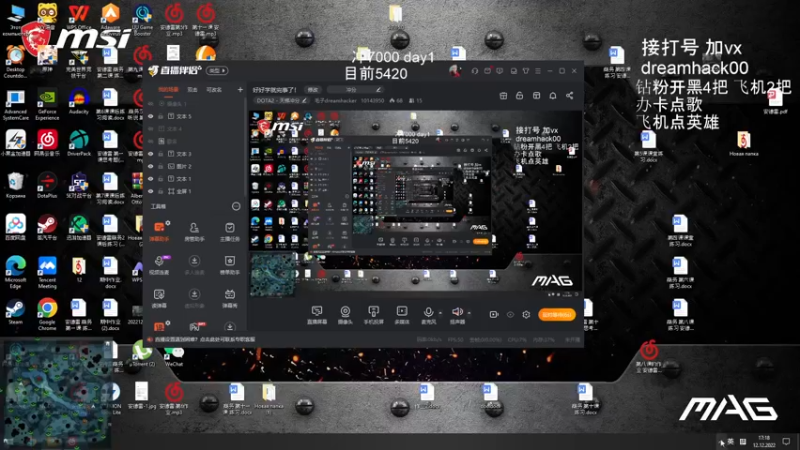Open share icon in preview toolbar
Viewport: 800px width, 450px height.
(x=569, y=95)
